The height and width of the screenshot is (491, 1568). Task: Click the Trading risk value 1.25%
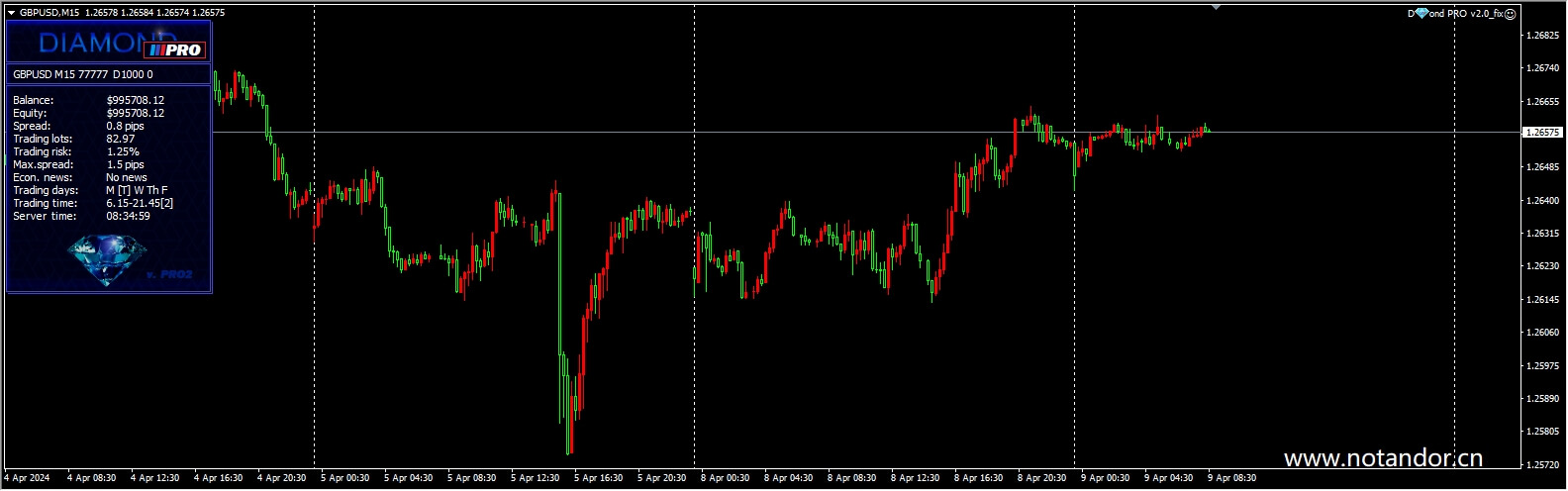pyautogui.click(x=123, y=151)
